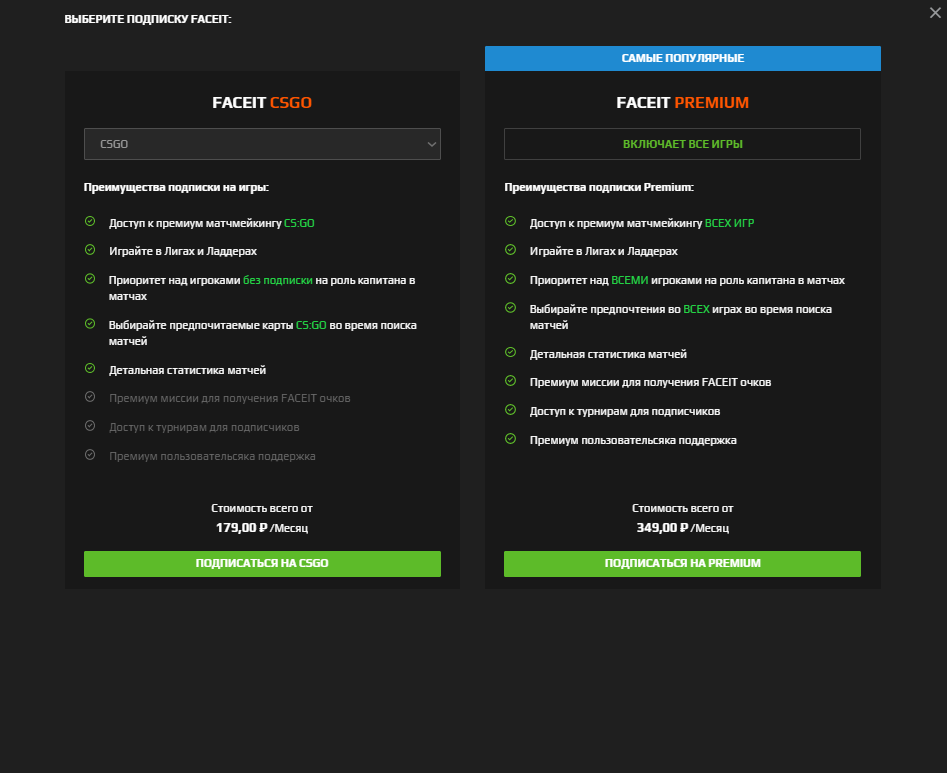The image size is (947, 773).
Task: Click the green 'без подписки' text
Action: tap(278, 280)
